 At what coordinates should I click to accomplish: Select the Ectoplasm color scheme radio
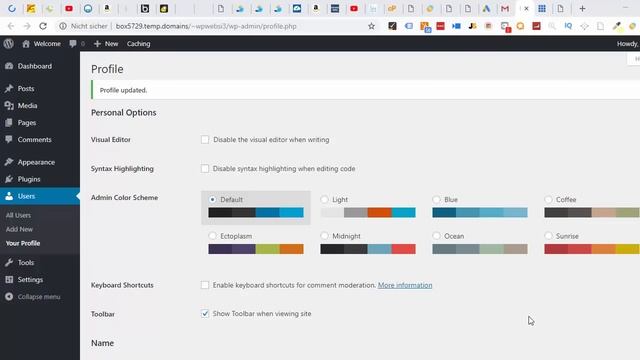(x=212, y=236)
